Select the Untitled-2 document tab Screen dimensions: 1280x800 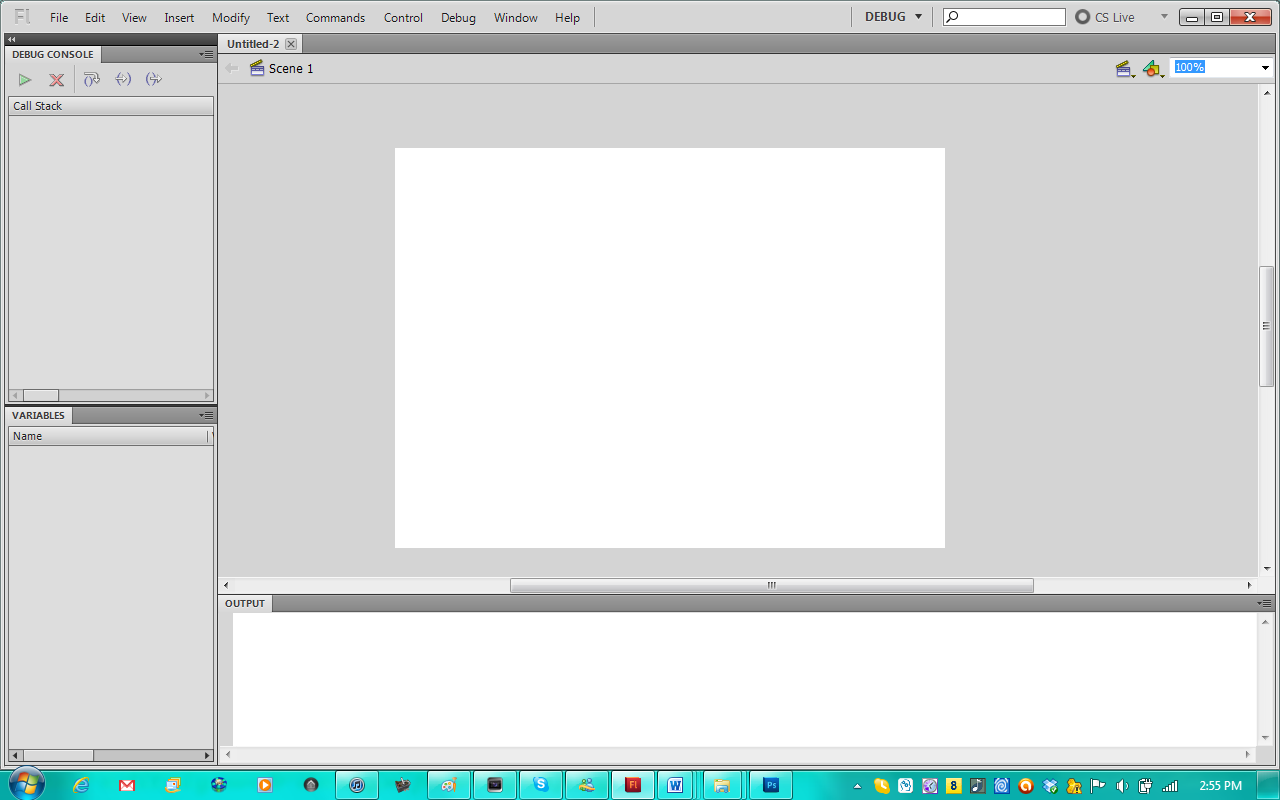pos(253,44)
